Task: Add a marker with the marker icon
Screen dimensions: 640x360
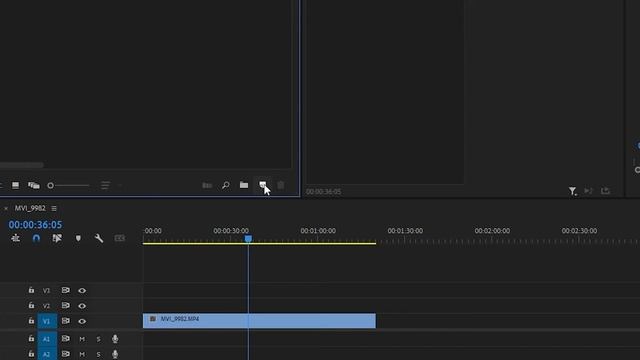Action: tap(78, 238)
